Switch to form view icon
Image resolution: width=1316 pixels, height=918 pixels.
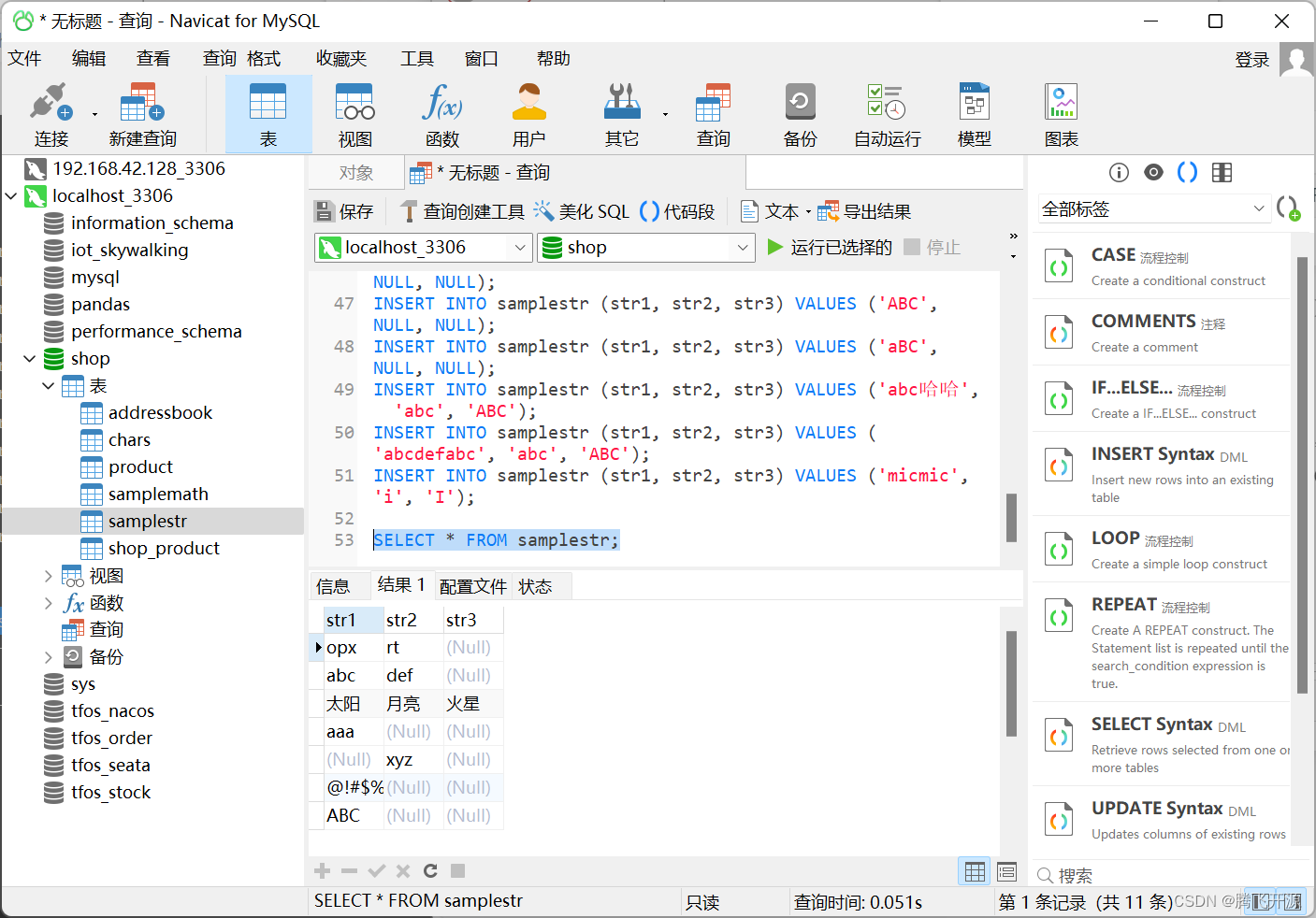point(1006,872)
